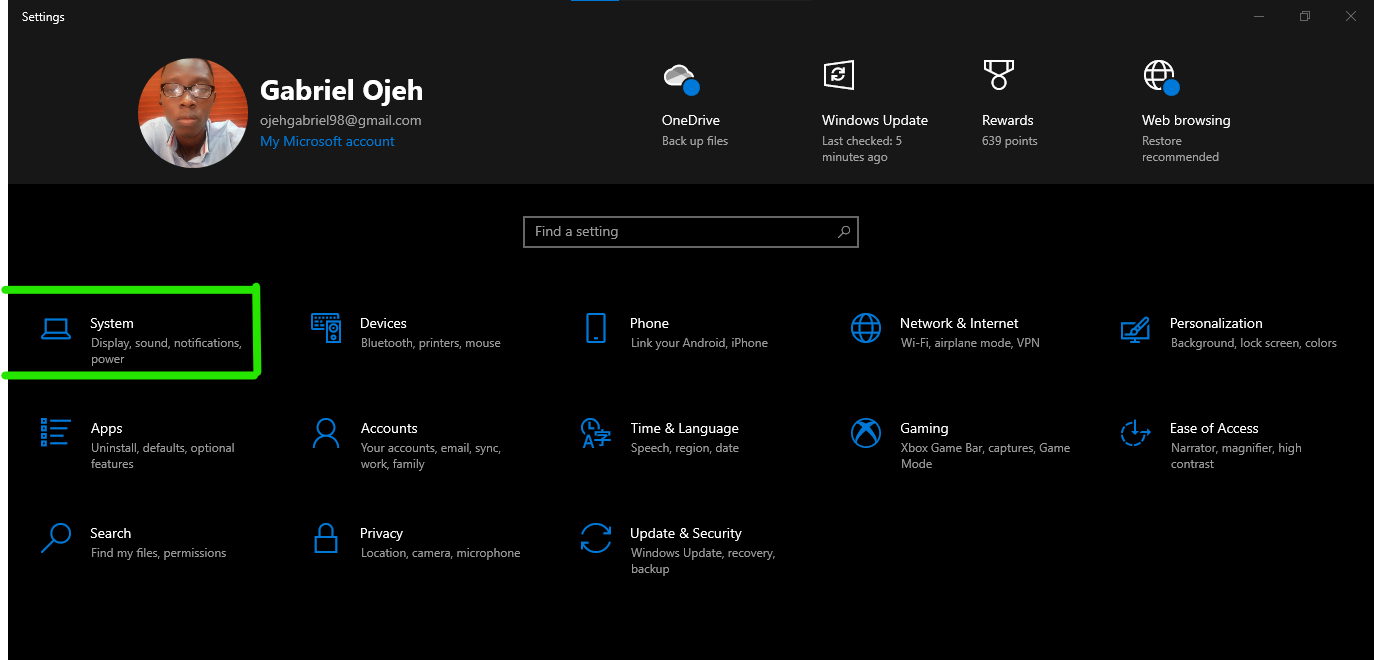Image resolution: width=1374 pixels, height=660 pixels.
Task: Select the Accounts person icon
Action: (326, 433)
